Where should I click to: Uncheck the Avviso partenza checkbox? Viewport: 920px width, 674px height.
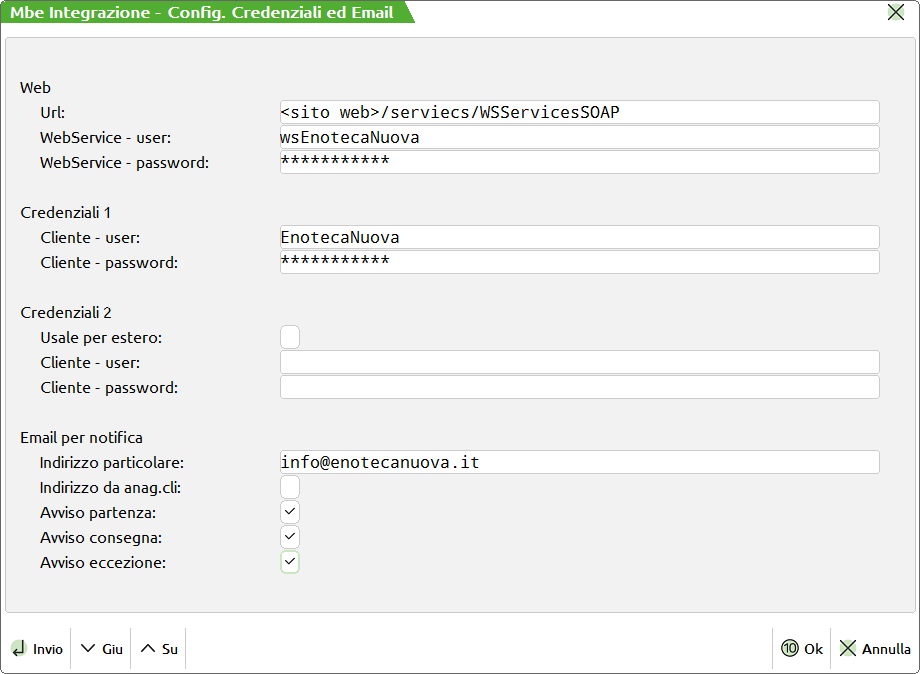[x=290, y=512]
